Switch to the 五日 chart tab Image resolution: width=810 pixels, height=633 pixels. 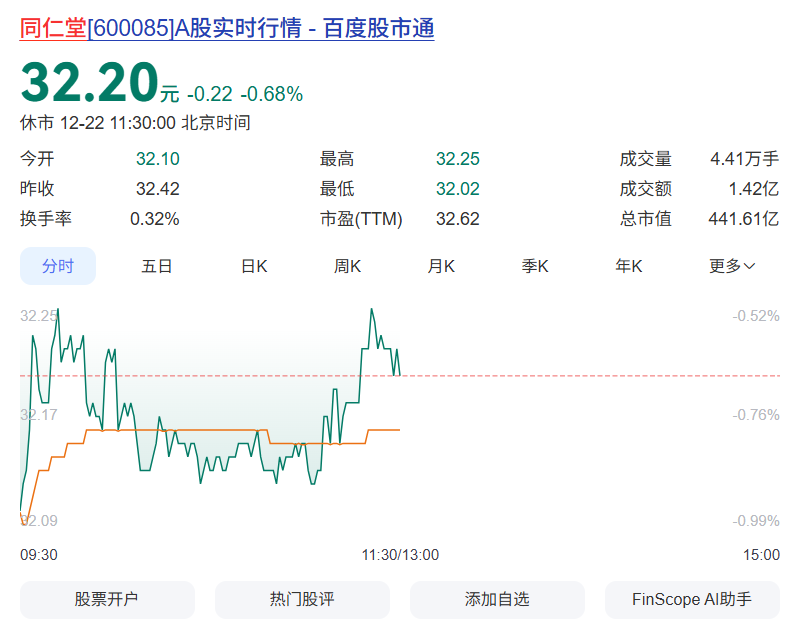[x=157, y=266]
